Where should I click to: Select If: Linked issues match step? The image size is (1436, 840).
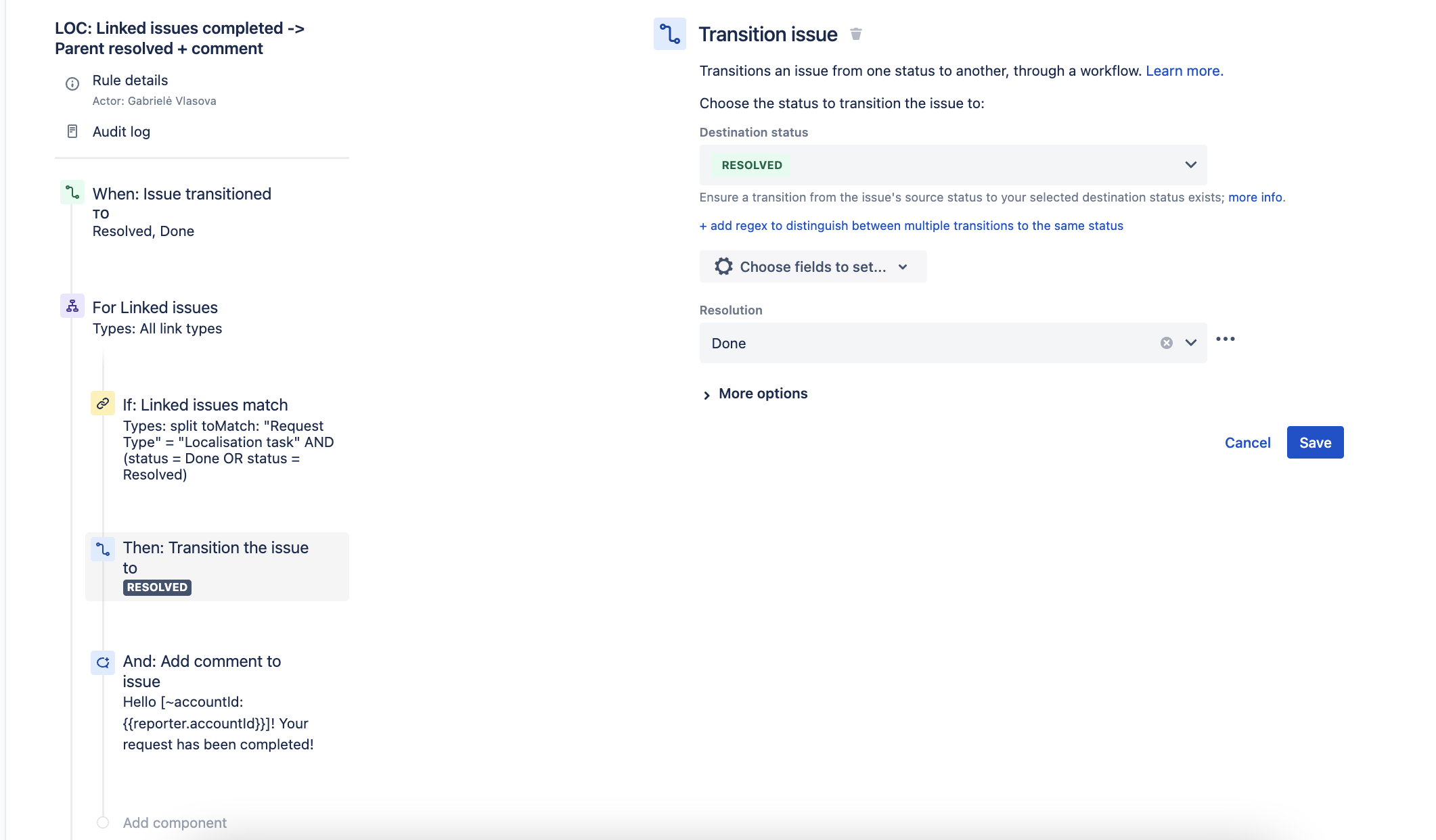[x=205, y=404]
